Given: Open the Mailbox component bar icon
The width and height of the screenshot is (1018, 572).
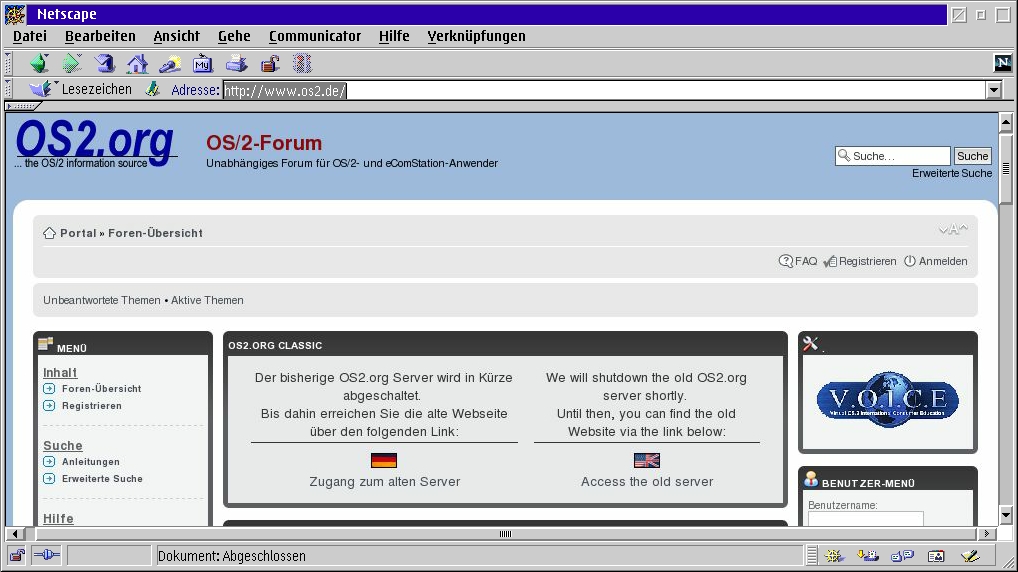Looking at the screenshot, I should pyautogui.click(x=868, y=556).
